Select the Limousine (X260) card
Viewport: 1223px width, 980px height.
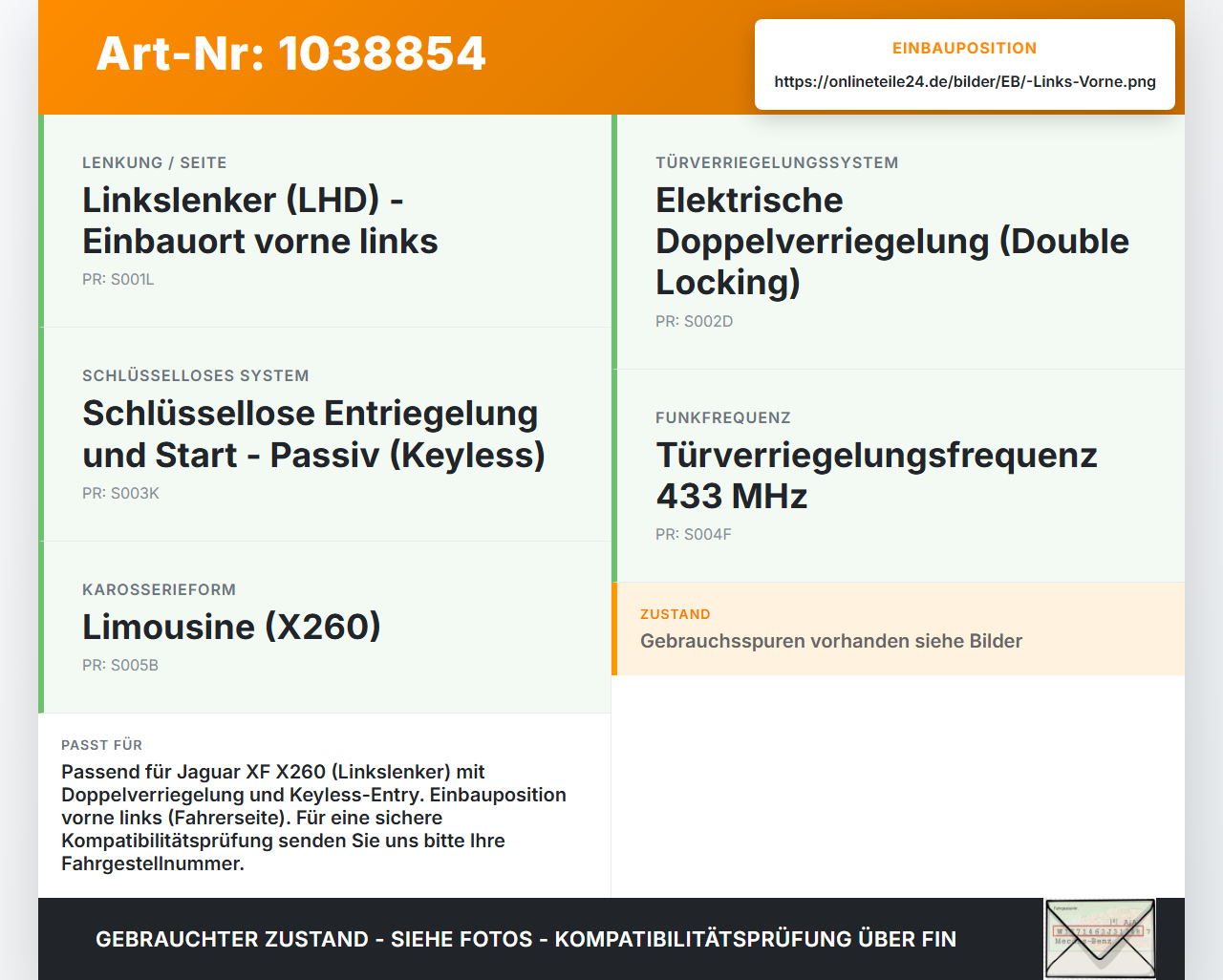(x=325, y=627)
